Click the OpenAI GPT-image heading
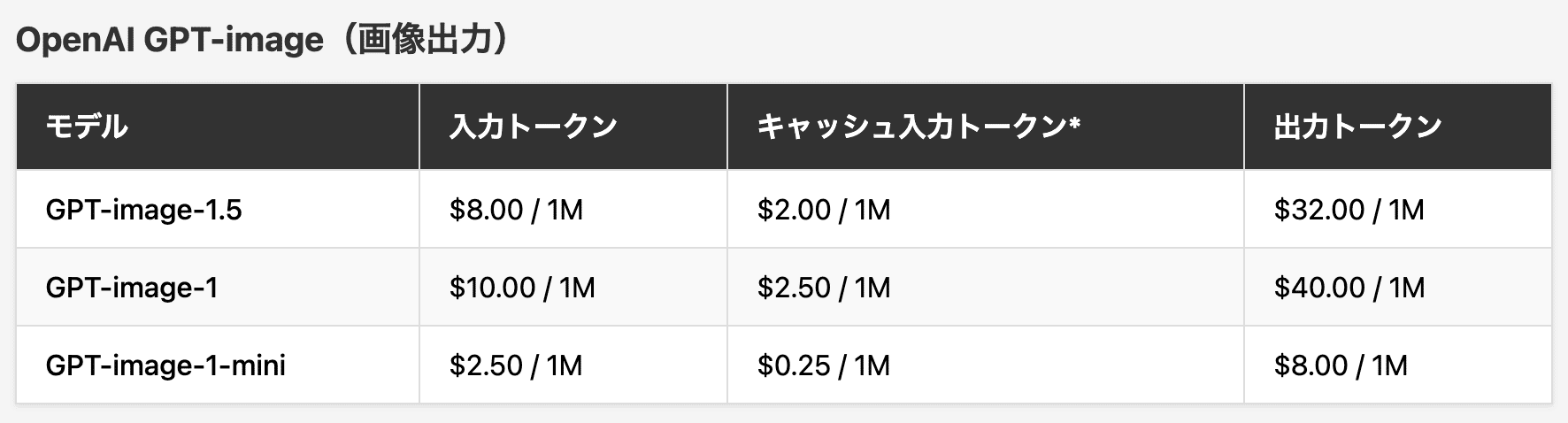 (262, 41)
